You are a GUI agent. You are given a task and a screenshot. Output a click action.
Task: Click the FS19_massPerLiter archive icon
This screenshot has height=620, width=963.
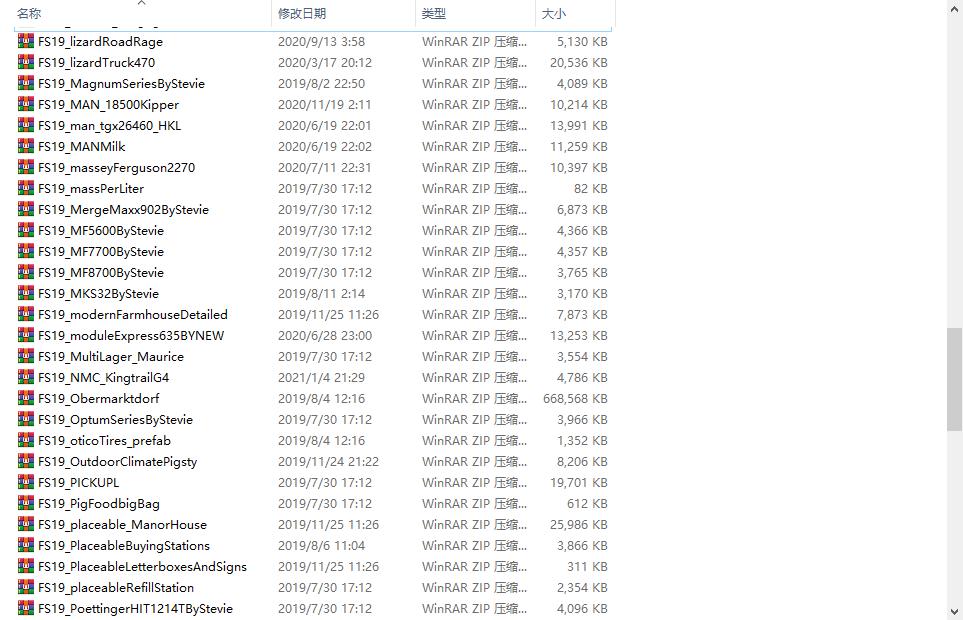[x=26, y=188]
